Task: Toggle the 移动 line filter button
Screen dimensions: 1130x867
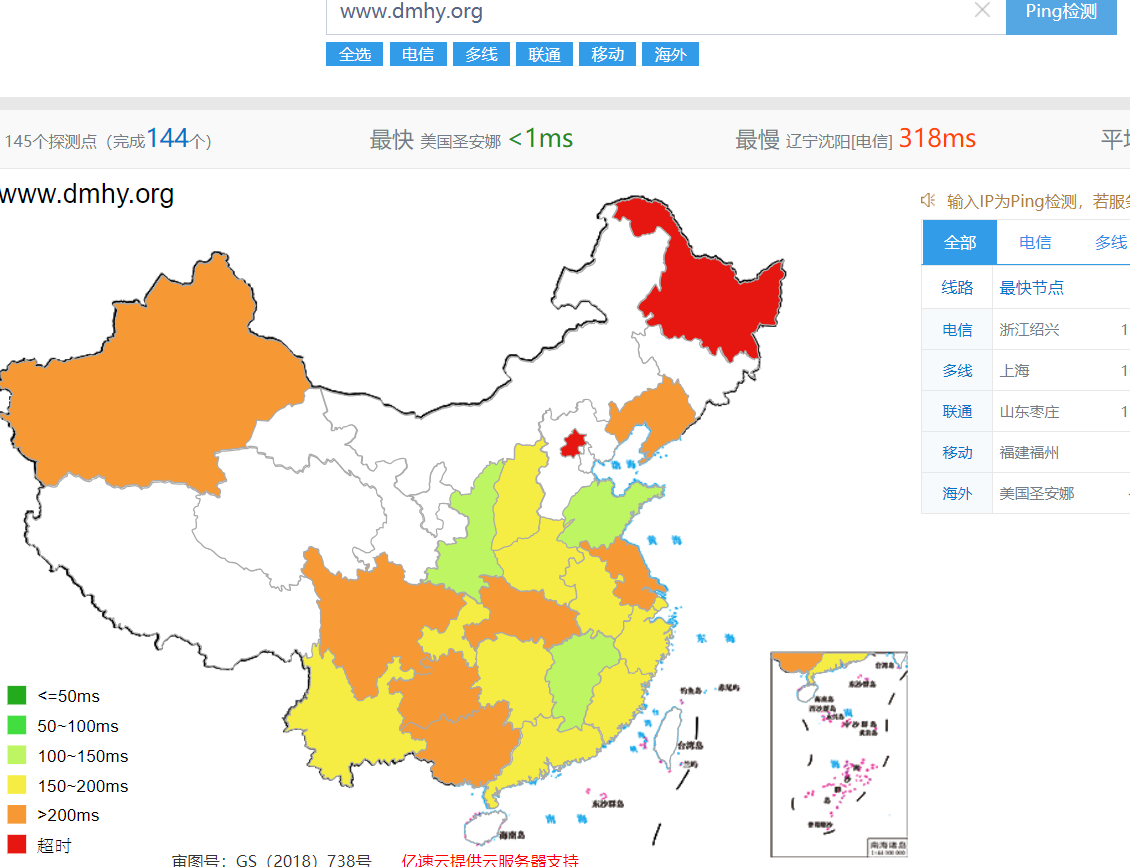Action: tap(608, 54)
